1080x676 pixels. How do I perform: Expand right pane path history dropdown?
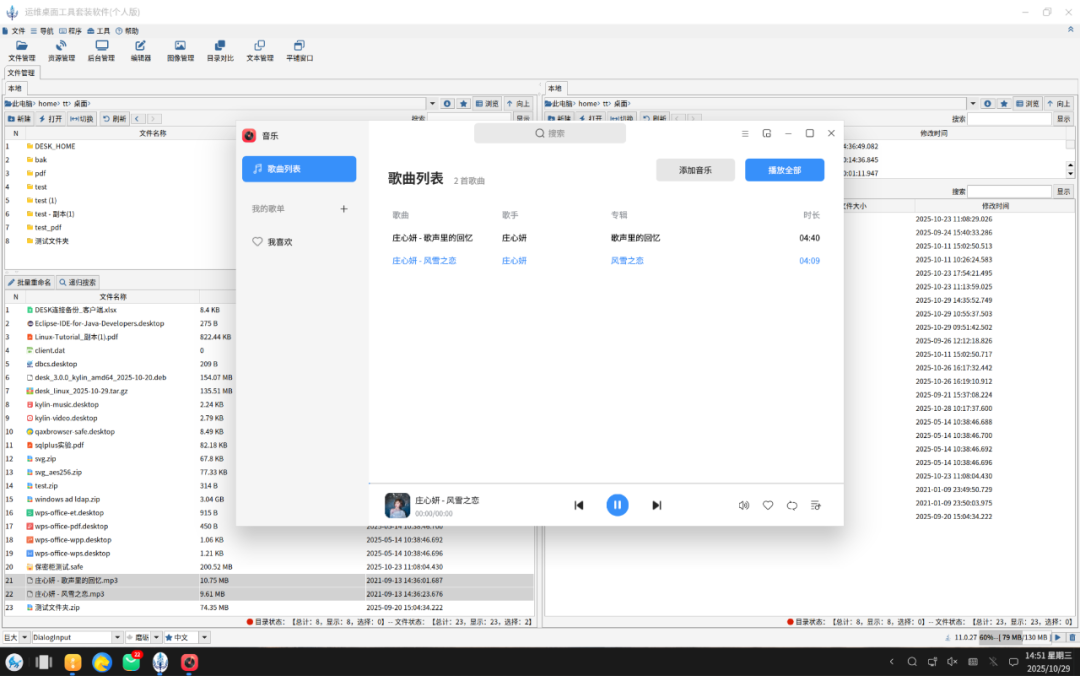pos(973,103)
